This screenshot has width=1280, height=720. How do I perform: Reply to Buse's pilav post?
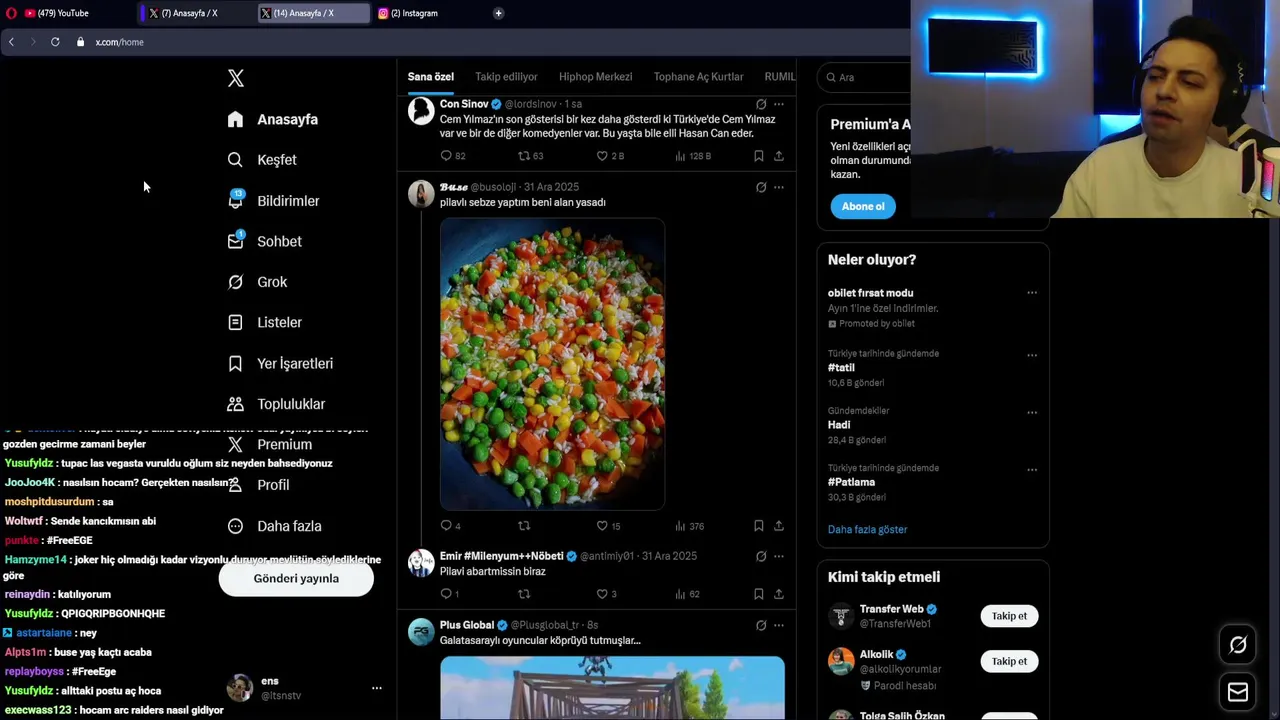446,526
